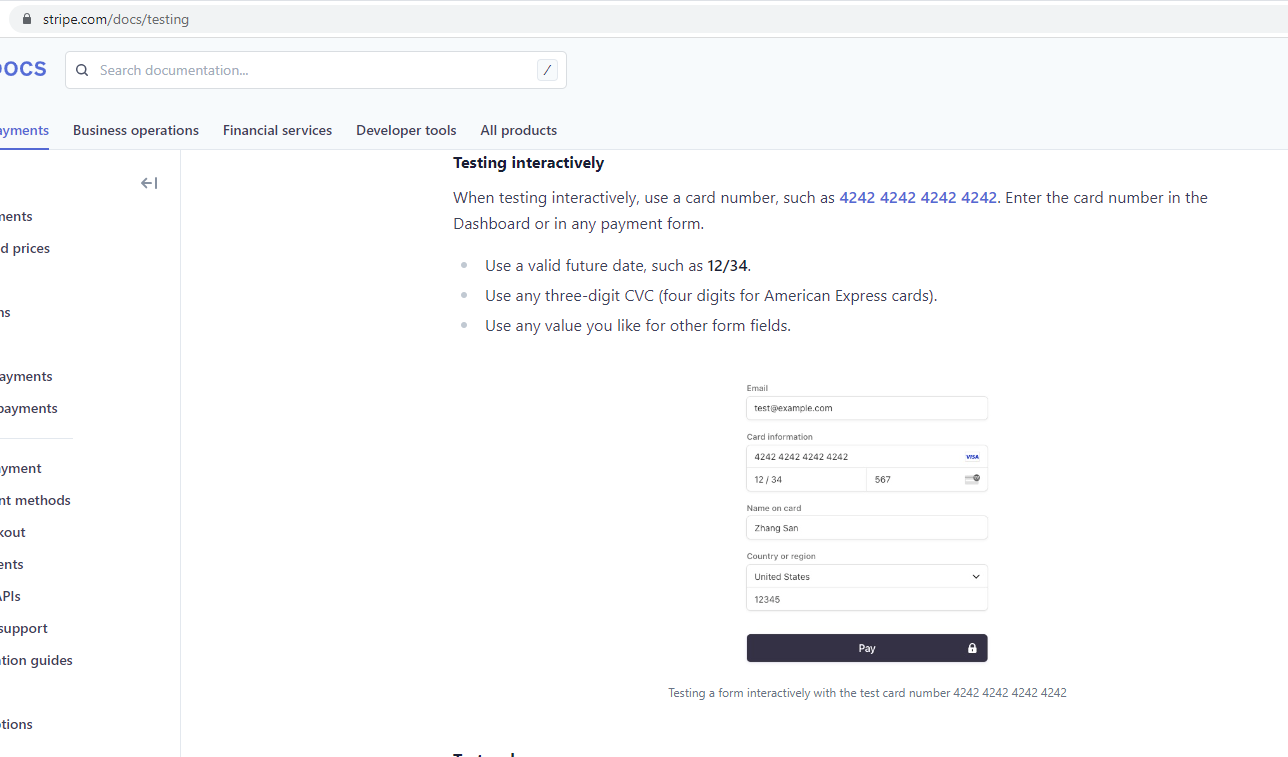Collapse the sidebar with the arrow icon

pyautogui.click(x=149, y=183)
